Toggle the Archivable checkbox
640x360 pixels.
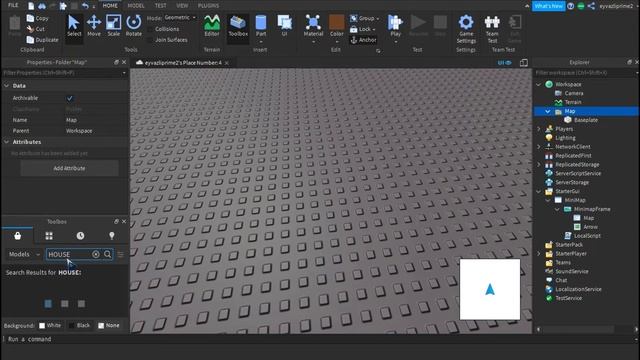click(x=69, y=98)
